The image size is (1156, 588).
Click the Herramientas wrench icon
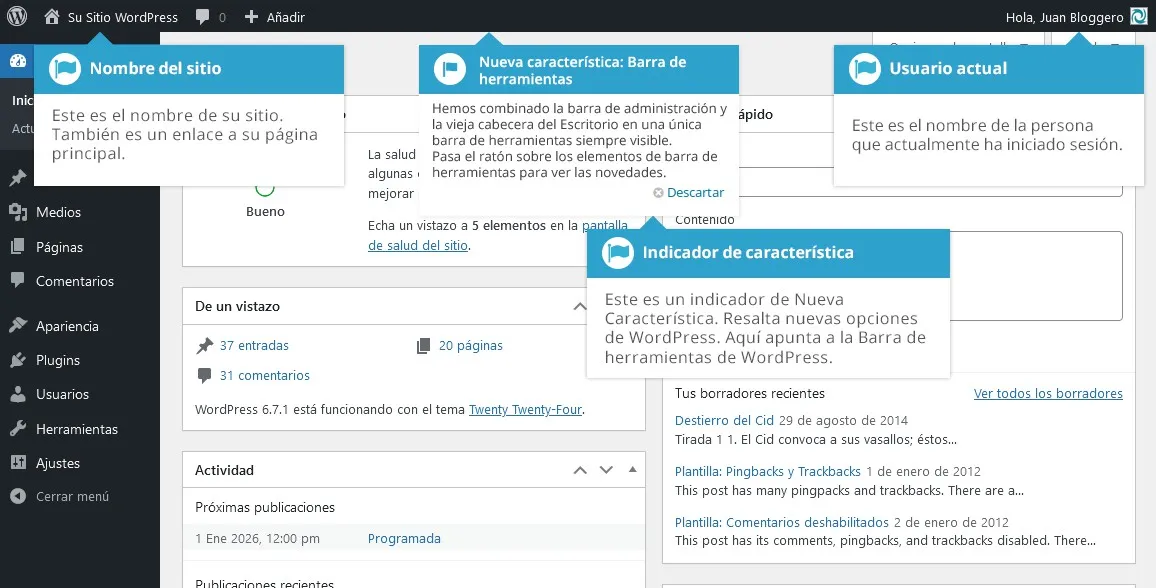tap(18, 429)
